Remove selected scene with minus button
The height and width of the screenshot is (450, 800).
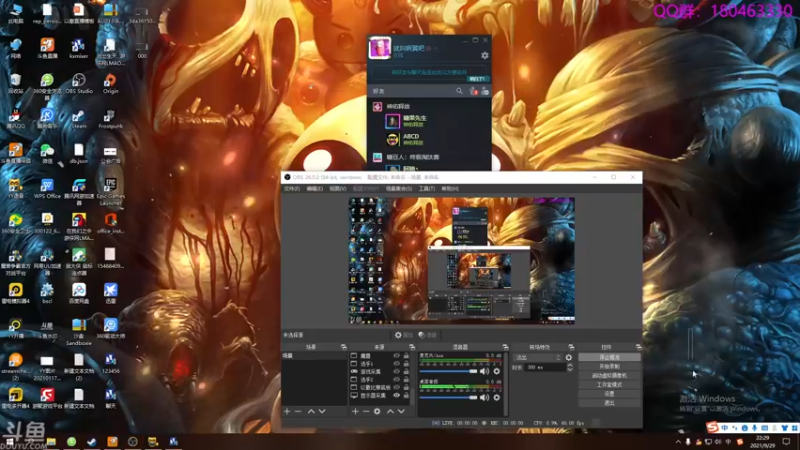coord(298,411)
